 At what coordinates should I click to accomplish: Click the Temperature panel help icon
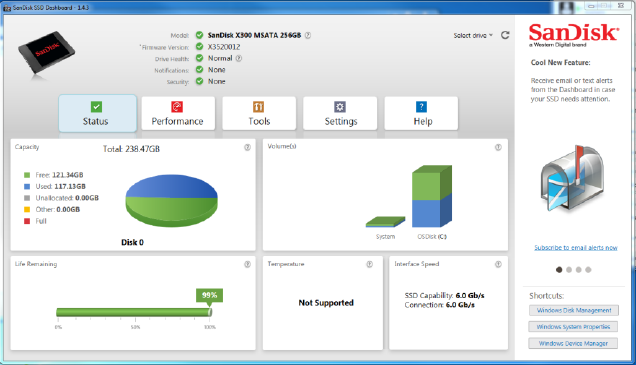(370, 264)
